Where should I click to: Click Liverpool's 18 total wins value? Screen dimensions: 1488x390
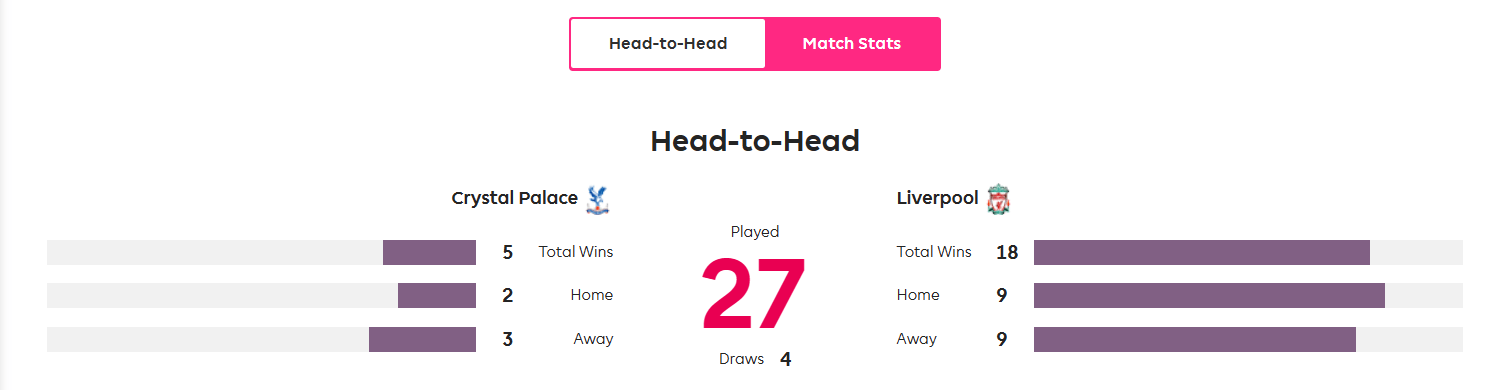click(1007, 253)
